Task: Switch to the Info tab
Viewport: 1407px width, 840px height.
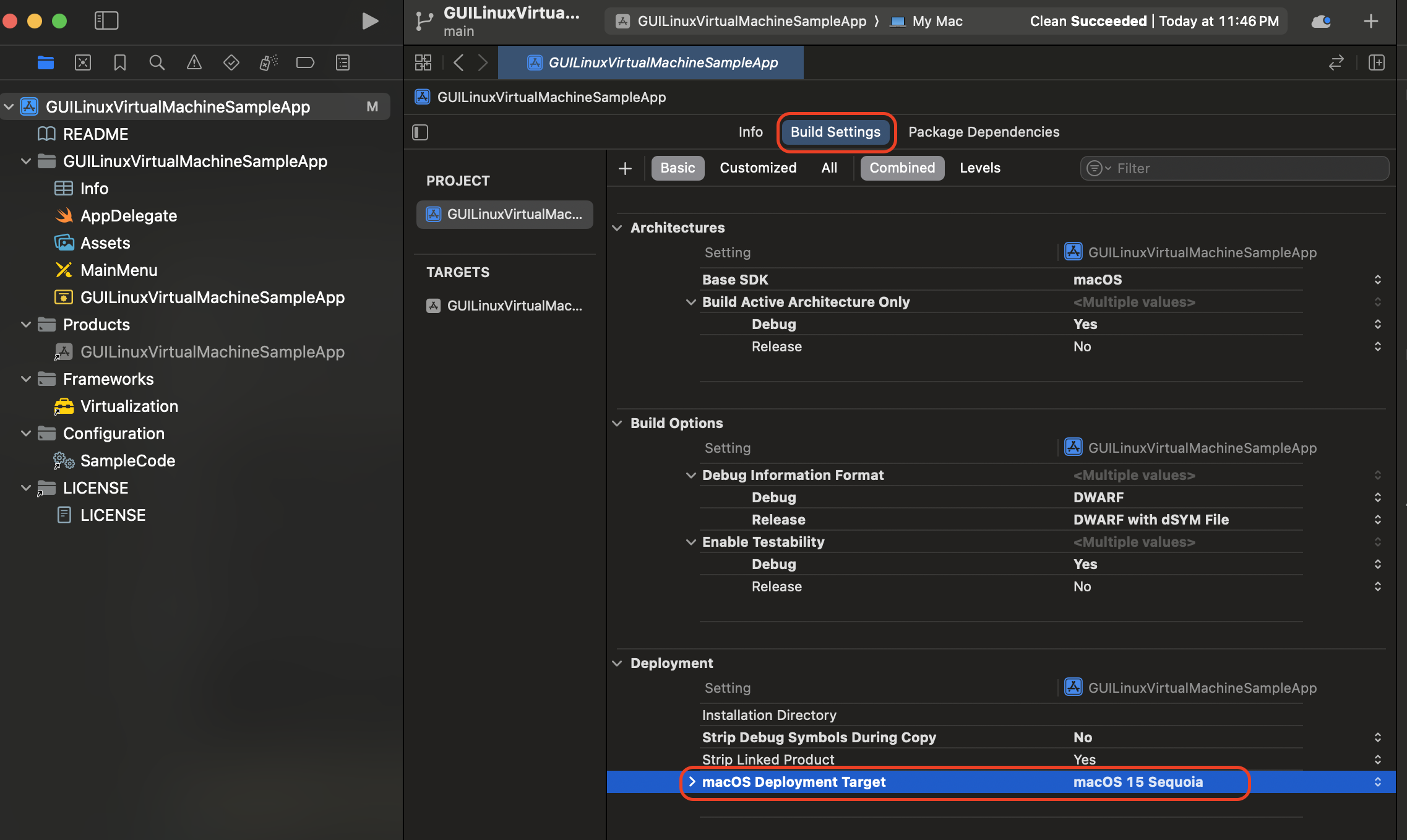Action: pyautogui.click(x=751, y=132)
